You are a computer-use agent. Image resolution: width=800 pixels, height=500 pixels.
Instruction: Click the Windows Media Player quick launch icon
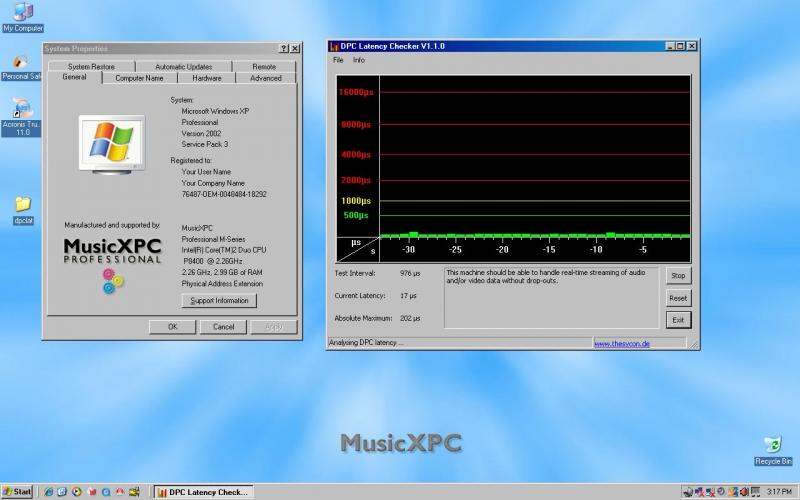[x=77, y=492]
